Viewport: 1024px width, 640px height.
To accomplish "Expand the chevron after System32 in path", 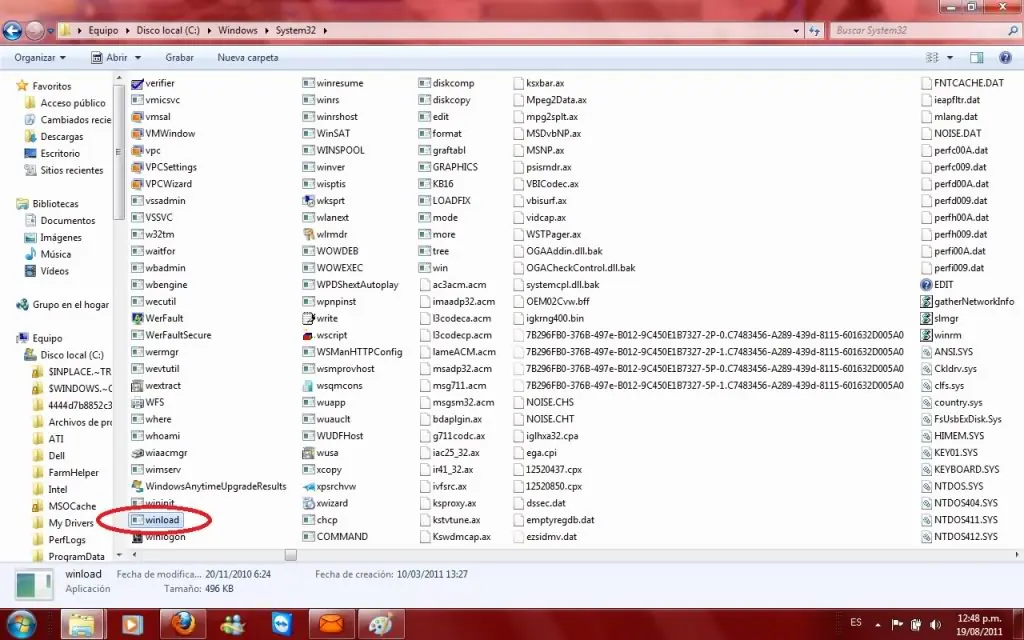I will pos(325,30).
